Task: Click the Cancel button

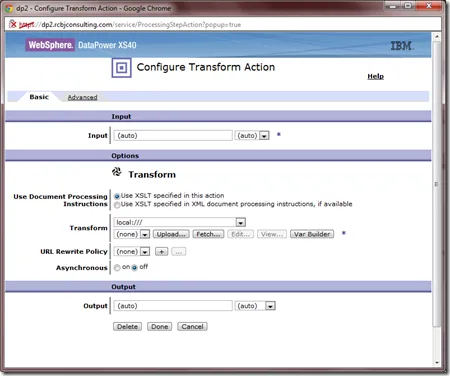Action: (x=192, y=327)
